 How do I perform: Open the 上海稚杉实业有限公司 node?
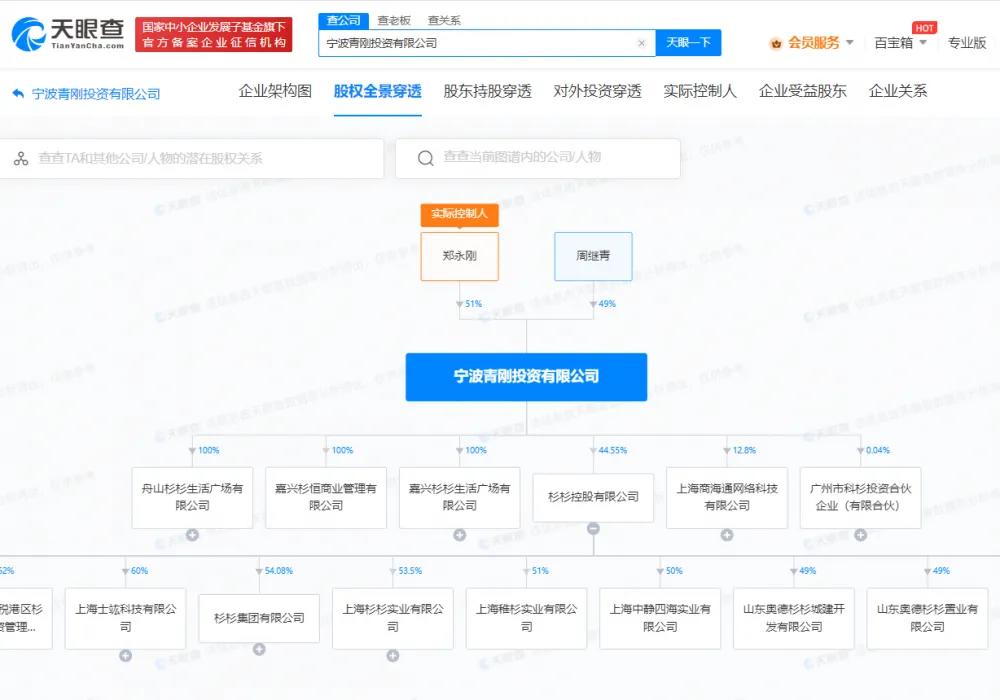(526, 618)
